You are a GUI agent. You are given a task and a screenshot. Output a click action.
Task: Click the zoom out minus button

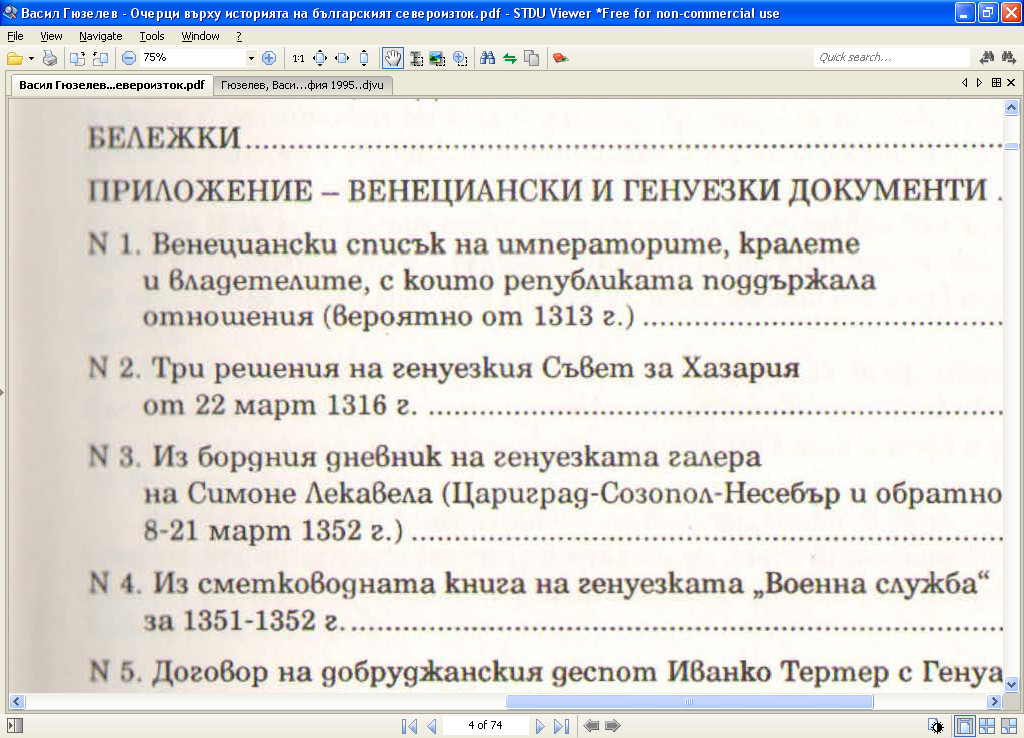[129, 58]
